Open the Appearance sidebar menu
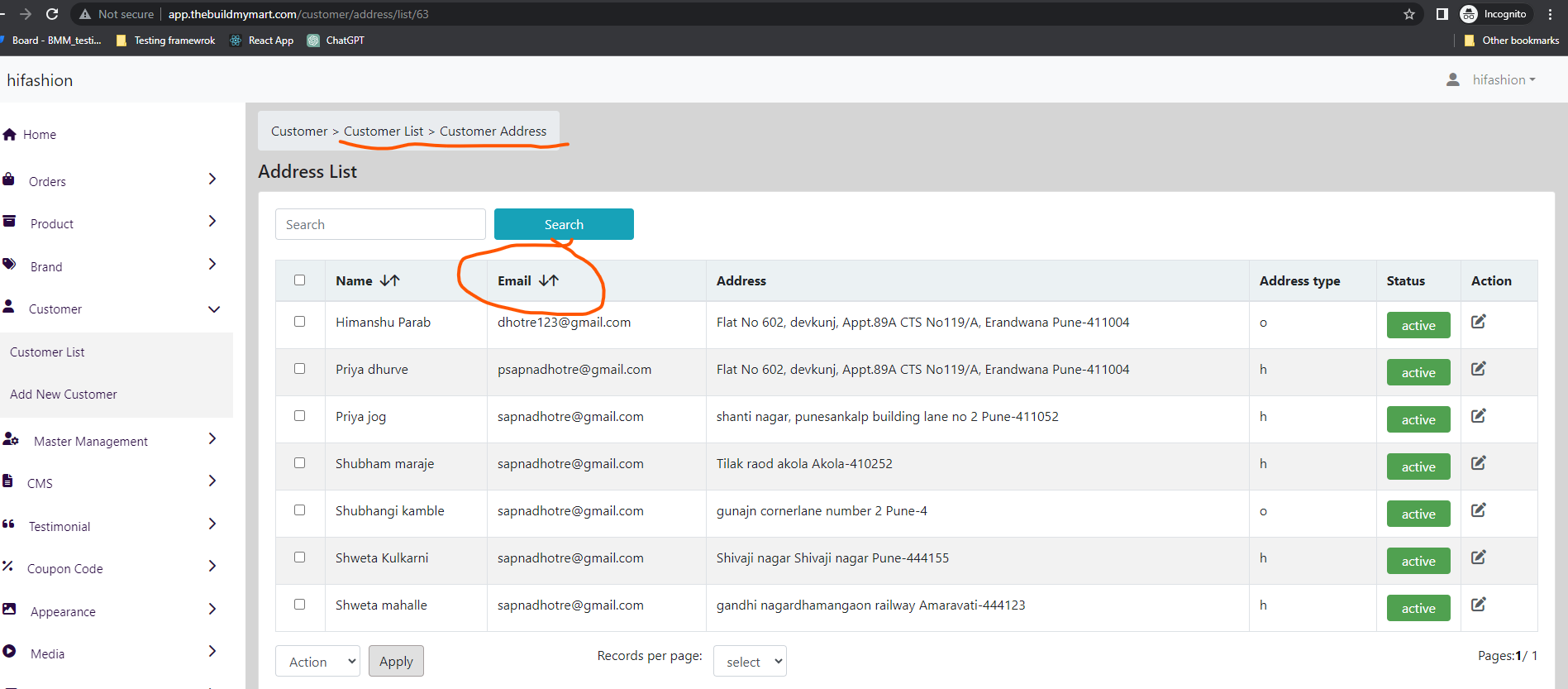 click(x=63, y=611)
